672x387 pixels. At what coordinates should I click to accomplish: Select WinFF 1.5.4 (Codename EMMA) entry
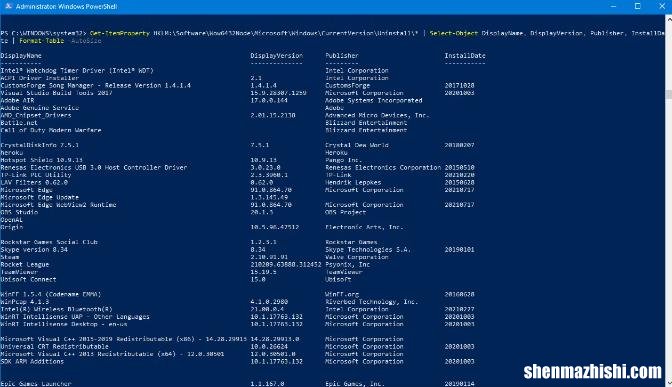[51, 294]
